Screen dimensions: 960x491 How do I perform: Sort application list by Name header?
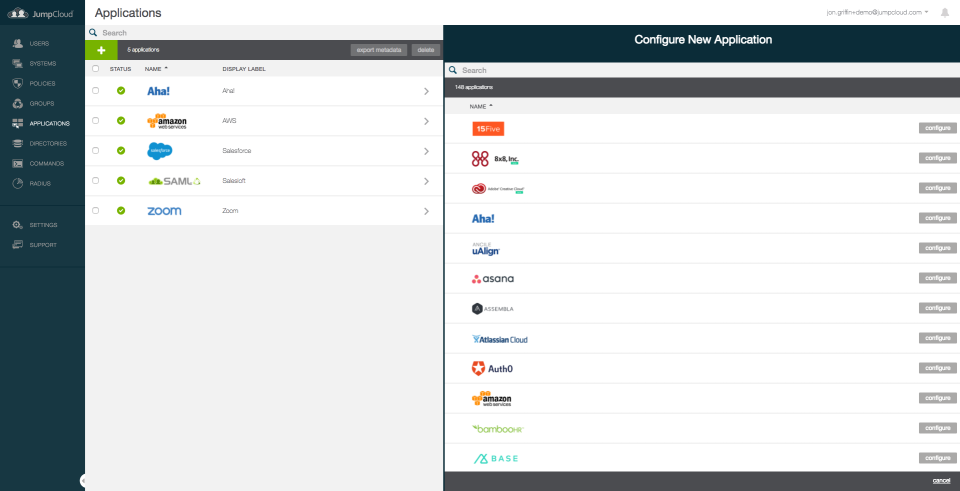pyautogui.click(x=156, y=69)
